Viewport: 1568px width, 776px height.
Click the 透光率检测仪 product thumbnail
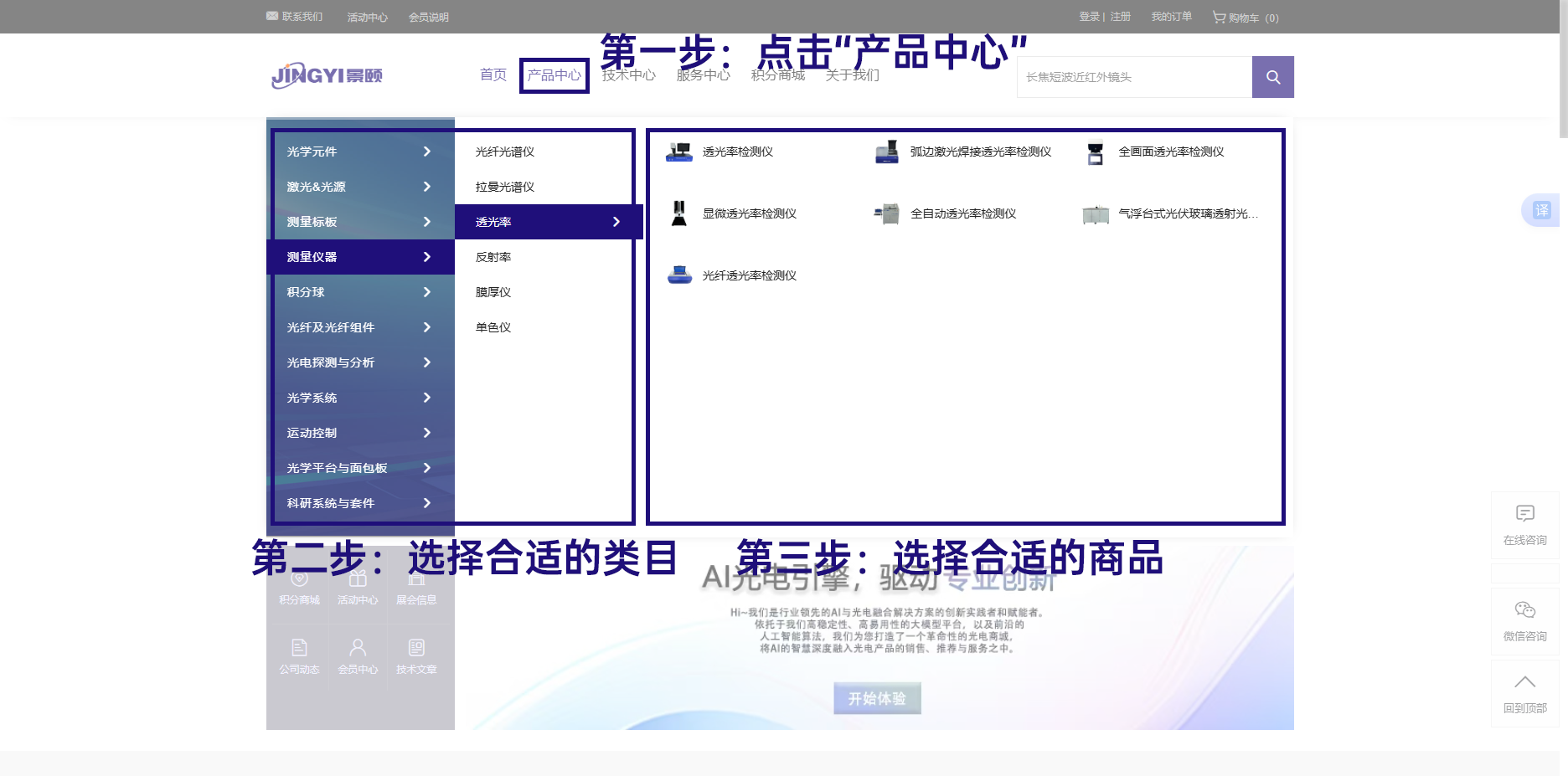[678, 152]
